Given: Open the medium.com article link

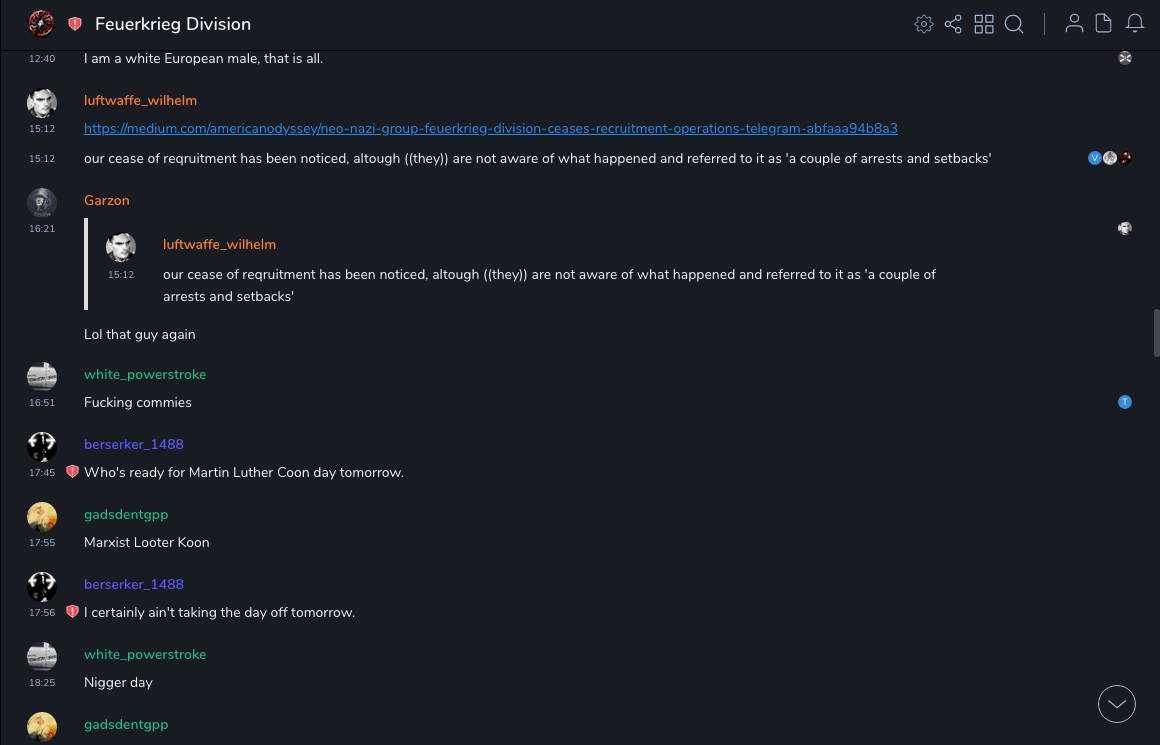Looking at the screenshot, I should coord(490,129).
